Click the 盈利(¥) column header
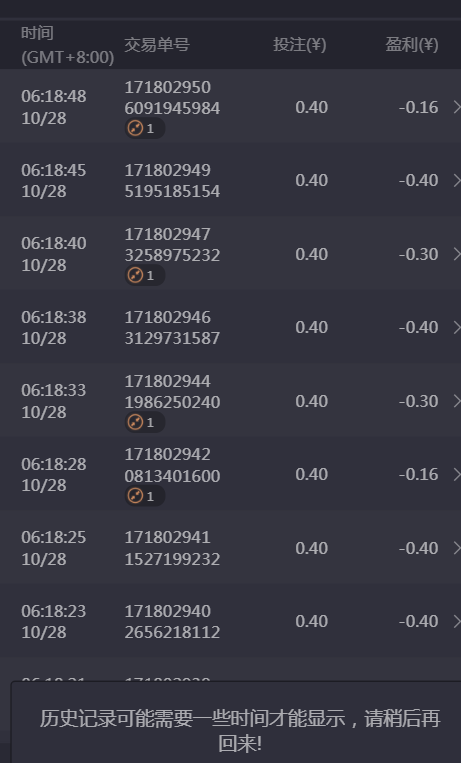The height and width of the screenshot is (763, 461). [412, 45]
